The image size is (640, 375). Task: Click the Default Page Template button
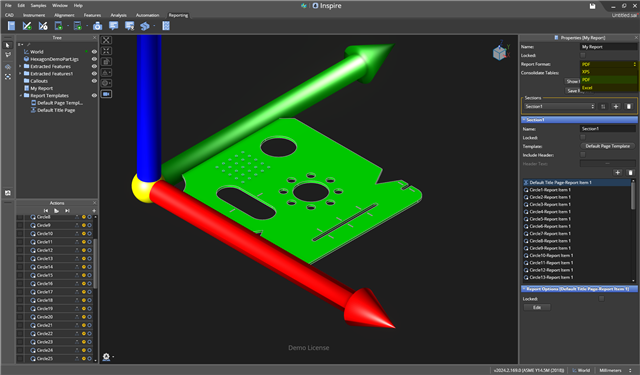coord(607,146)
